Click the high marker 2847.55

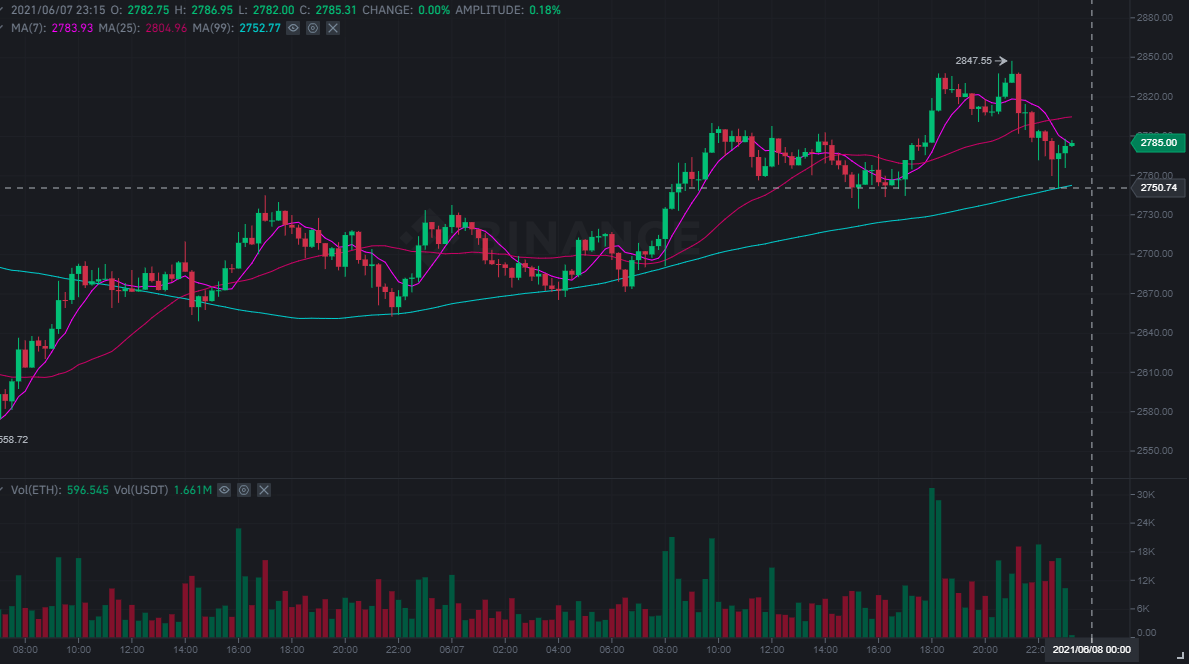974,61
